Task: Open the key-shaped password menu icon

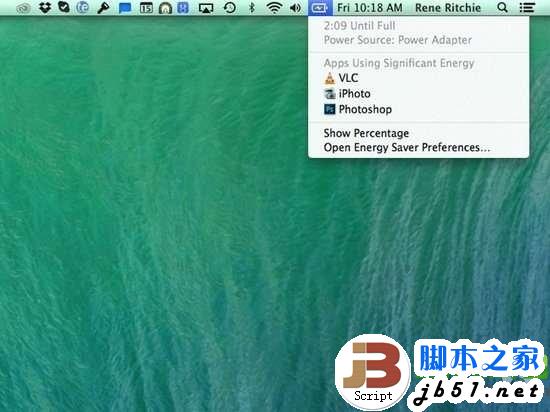Action: [x=103, y=8]
